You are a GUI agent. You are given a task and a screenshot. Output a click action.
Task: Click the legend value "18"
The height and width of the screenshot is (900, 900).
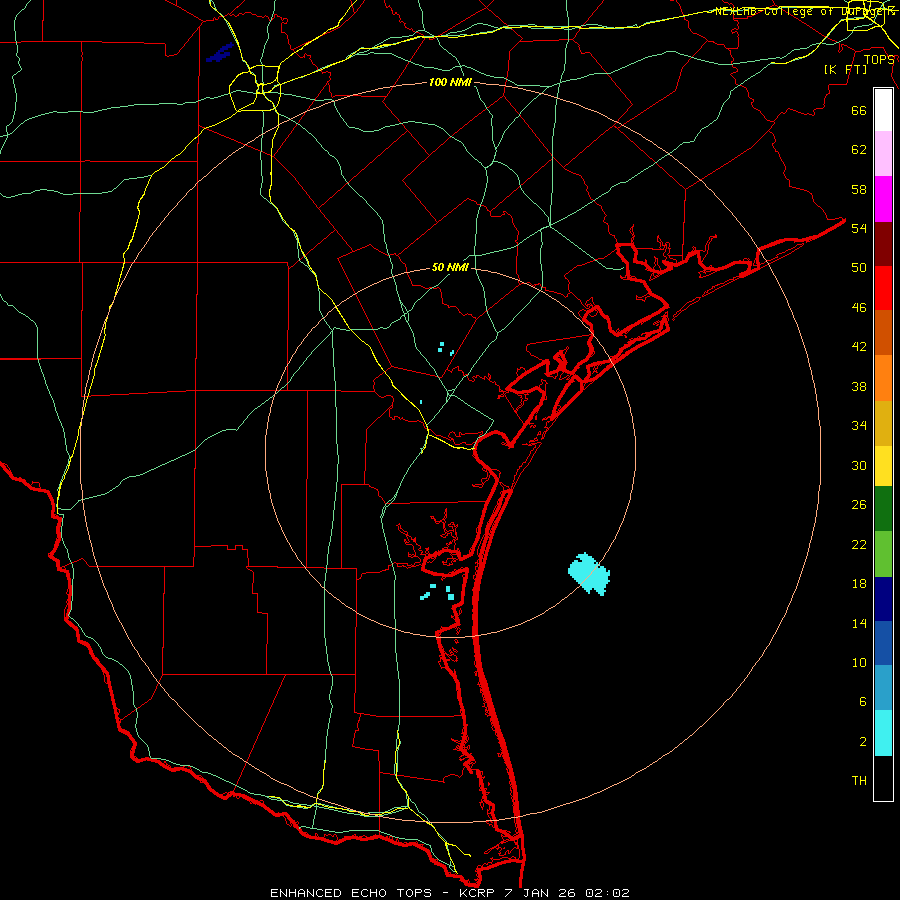[x=859, y=584]
